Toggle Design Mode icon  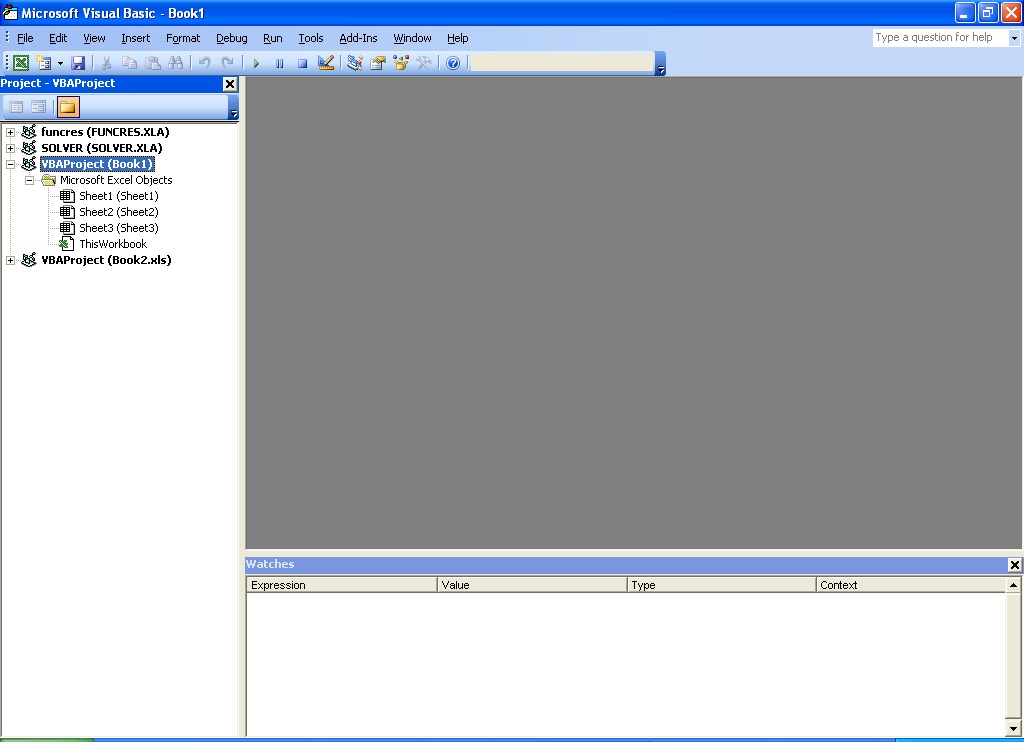pos(325,63)
